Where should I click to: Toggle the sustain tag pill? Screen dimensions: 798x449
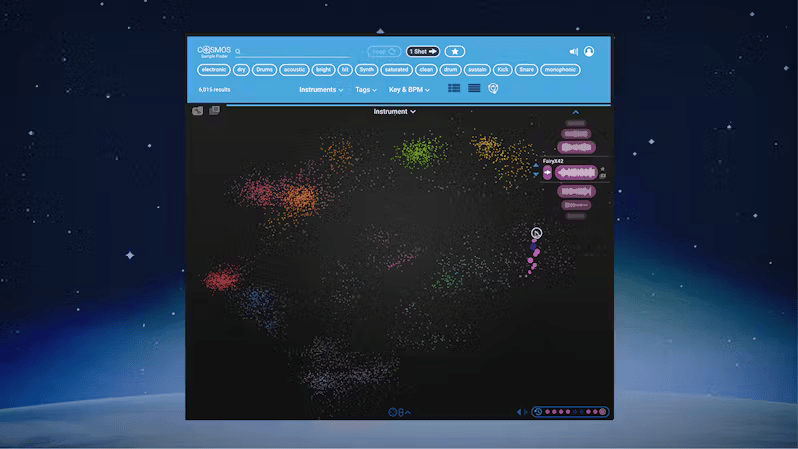pos(477,70)
